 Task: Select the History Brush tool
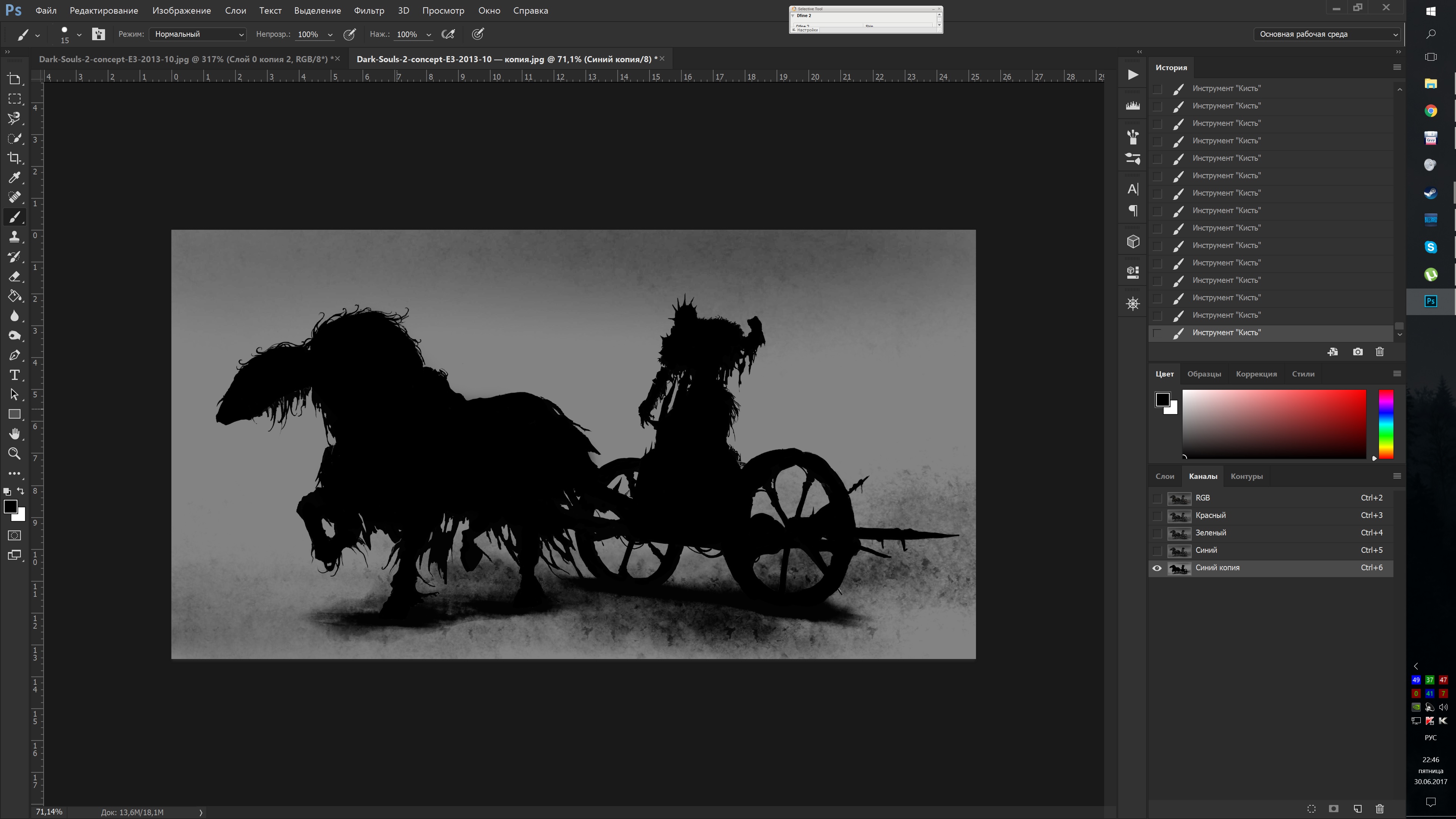tap(15, 257)
